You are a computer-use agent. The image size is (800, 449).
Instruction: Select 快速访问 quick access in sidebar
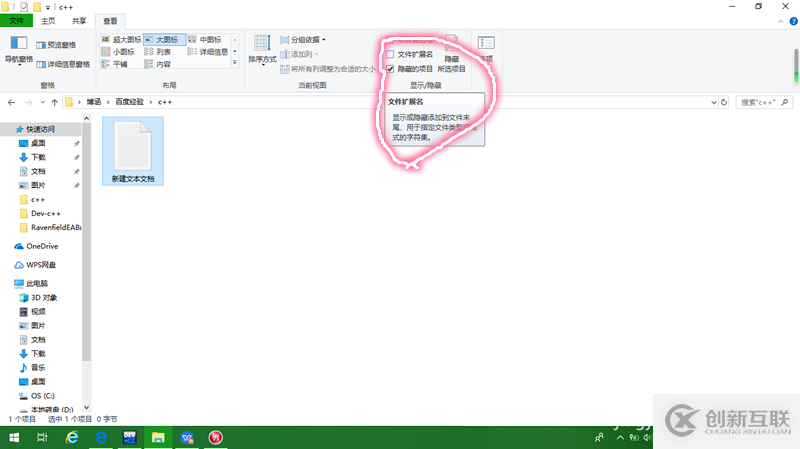click(40, 129)
